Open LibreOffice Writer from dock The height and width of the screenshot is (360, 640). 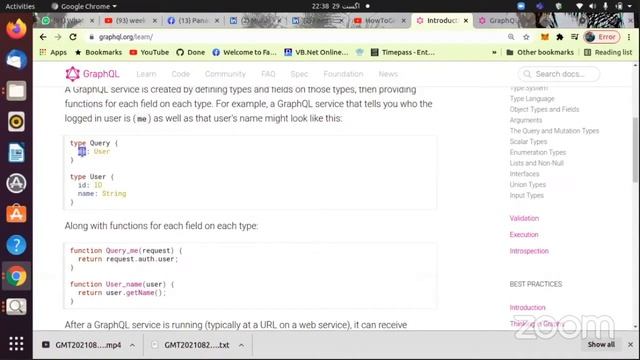tap(16, 153)
